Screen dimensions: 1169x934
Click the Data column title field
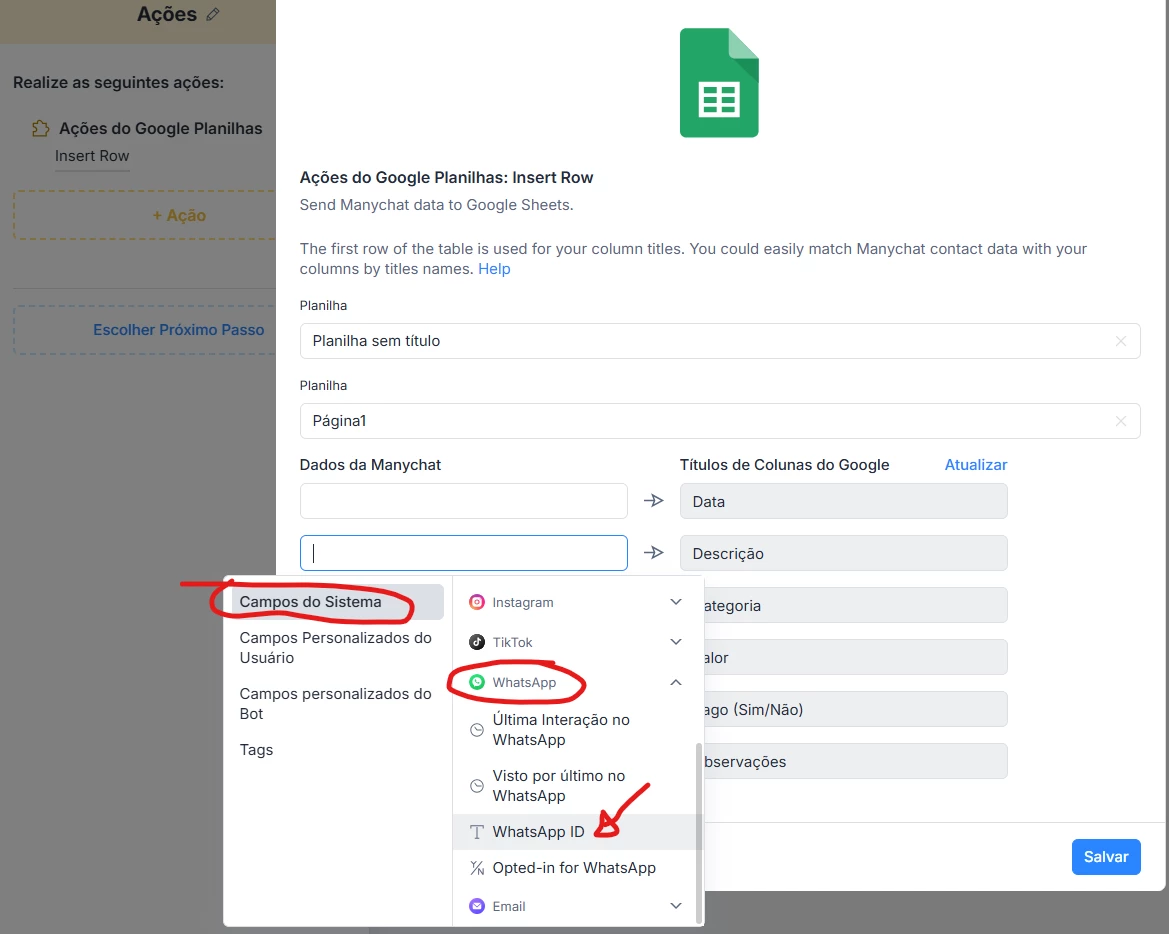(x=843, y=501)
